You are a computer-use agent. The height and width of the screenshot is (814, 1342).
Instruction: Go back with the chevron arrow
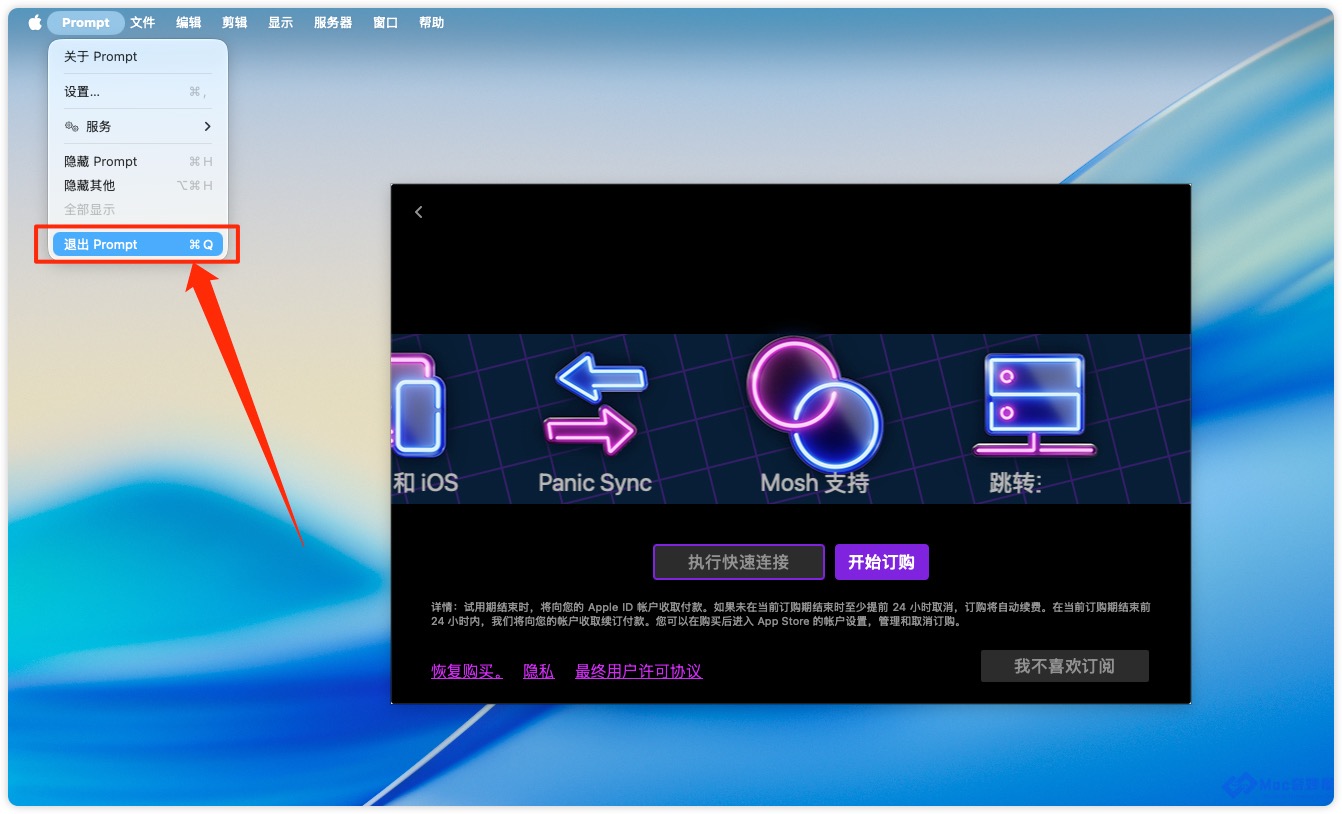point(419,212)
